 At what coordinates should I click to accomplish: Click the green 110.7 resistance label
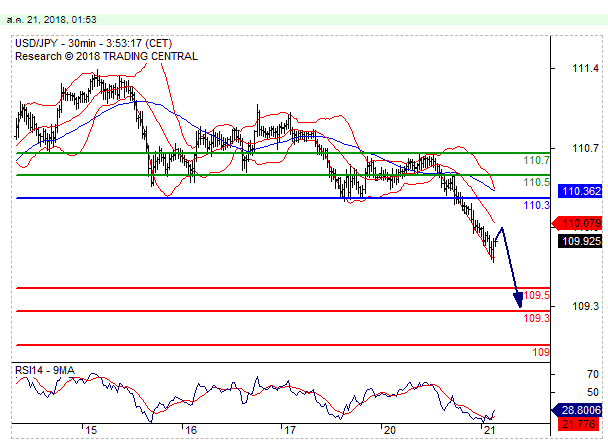pos(536,160)
